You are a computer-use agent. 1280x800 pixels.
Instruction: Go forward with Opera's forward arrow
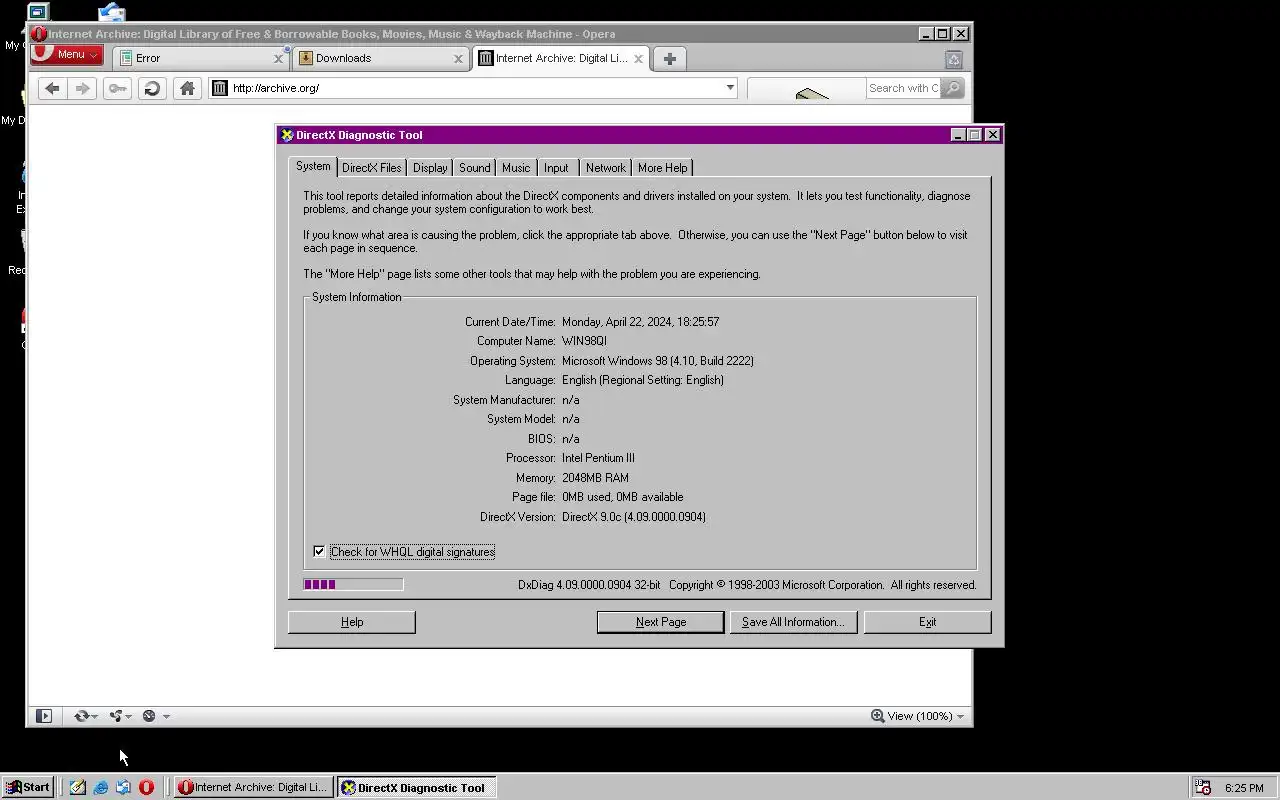pyautogui.click(x=83, y=88)
